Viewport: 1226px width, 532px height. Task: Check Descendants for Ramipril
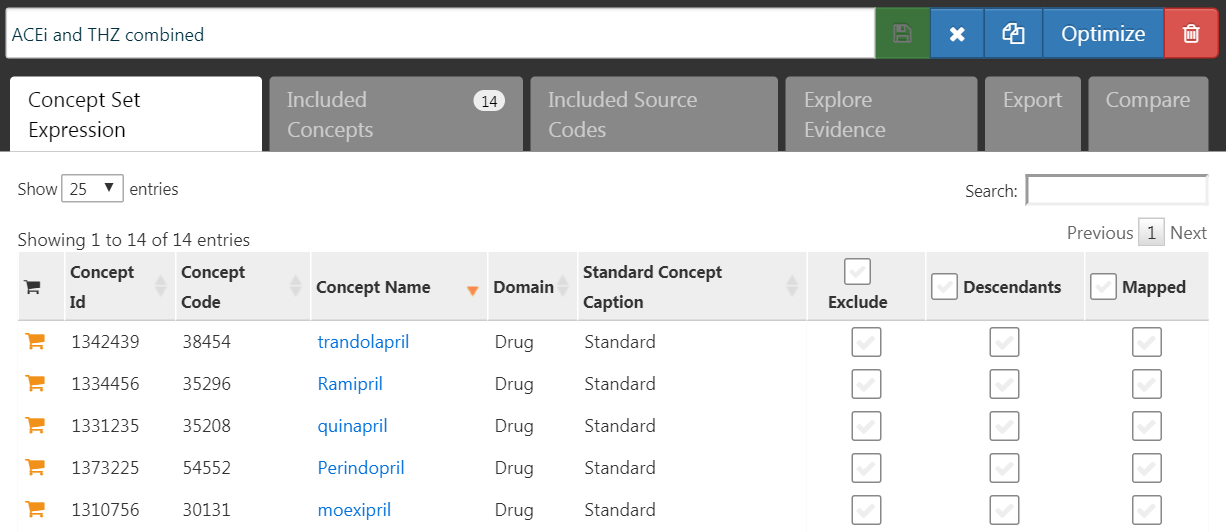(1004, 384)
